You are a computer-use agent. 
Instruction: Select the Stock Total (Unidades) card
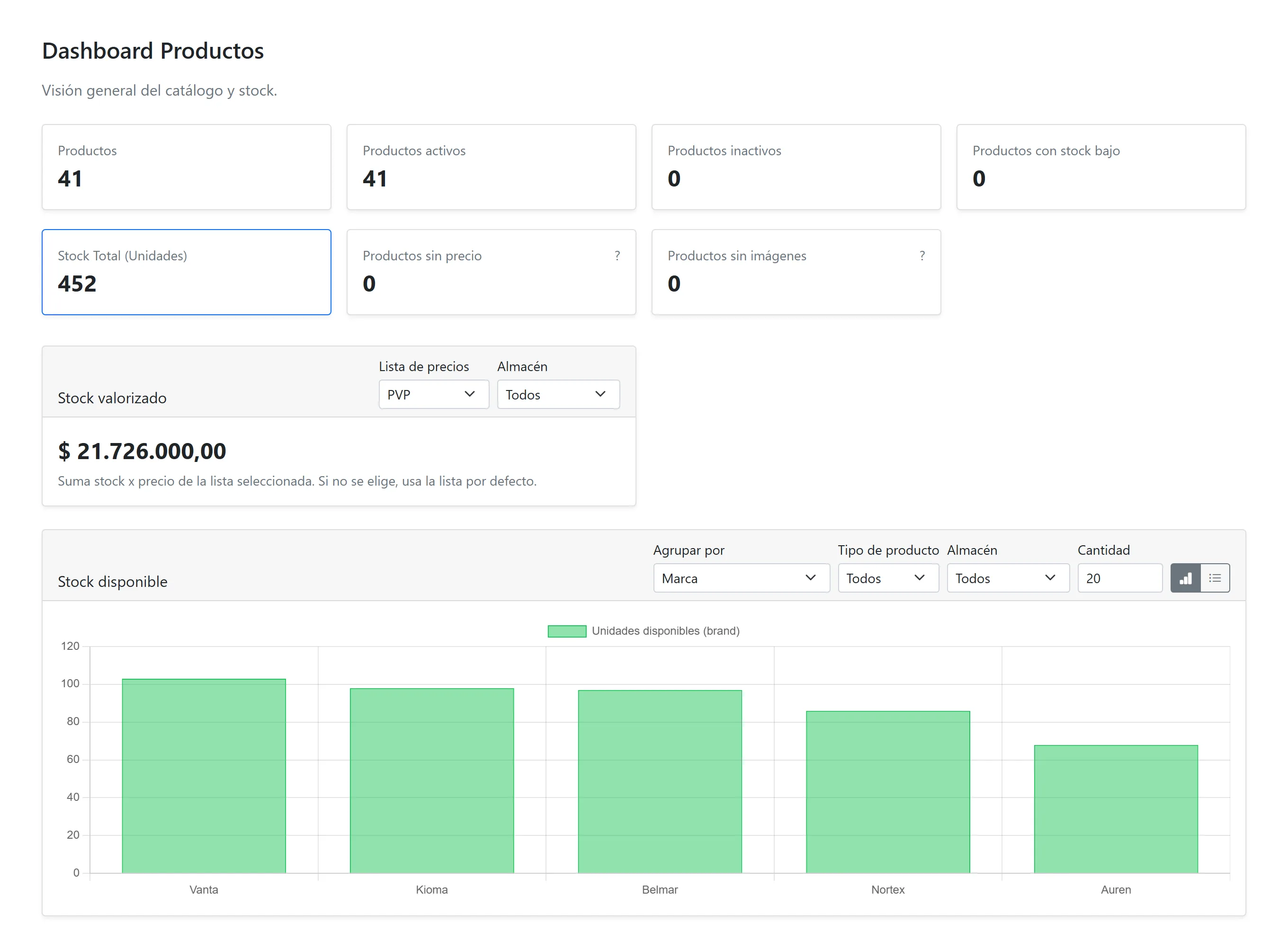point(186,272)
